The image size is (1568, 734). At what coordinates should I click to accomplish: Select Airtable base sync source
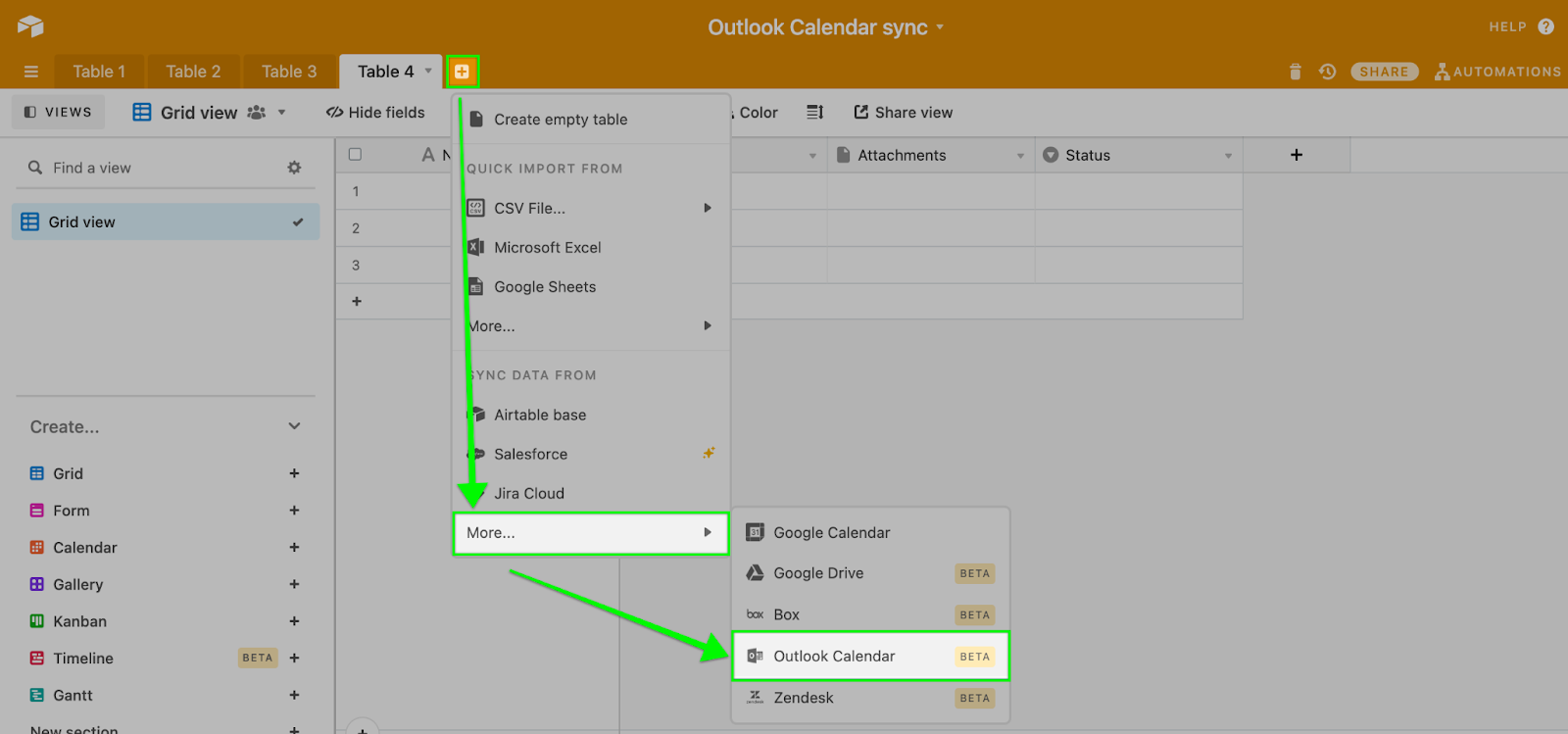[592, 415]
